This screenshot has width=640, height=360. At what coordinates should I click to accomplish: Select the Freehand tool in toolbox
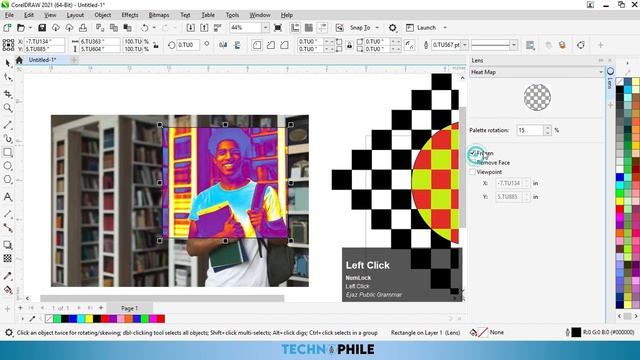click(x=8, y=125)
